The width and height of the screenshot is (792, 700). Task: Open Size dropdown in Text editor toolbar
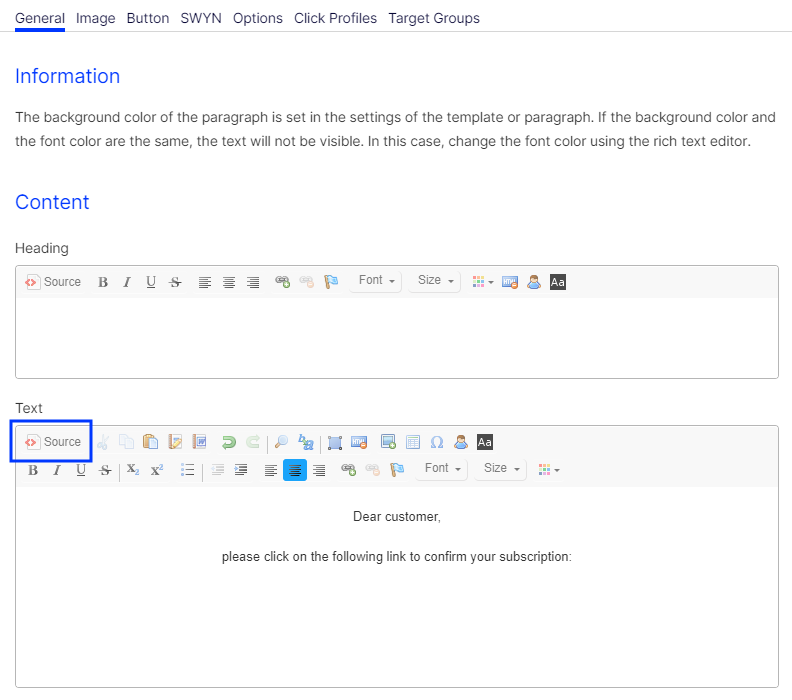pyautogui.click(x=500, y=469)
